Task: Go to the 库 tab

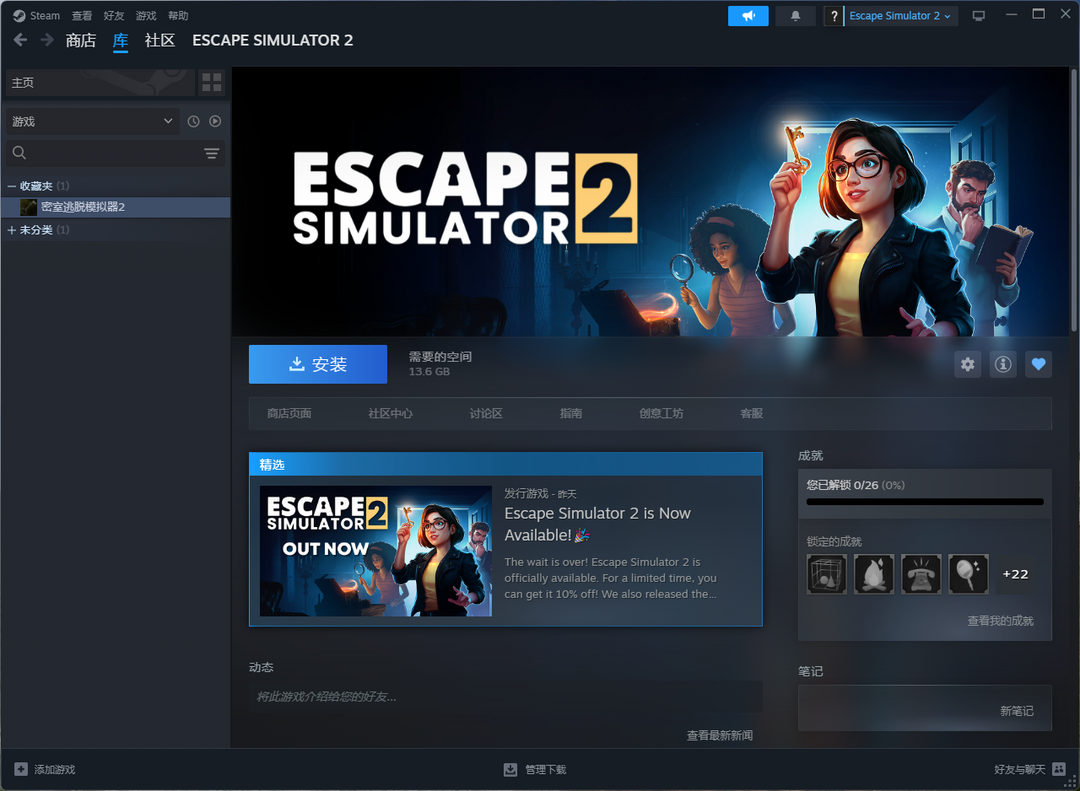Action: click(121, 40)
